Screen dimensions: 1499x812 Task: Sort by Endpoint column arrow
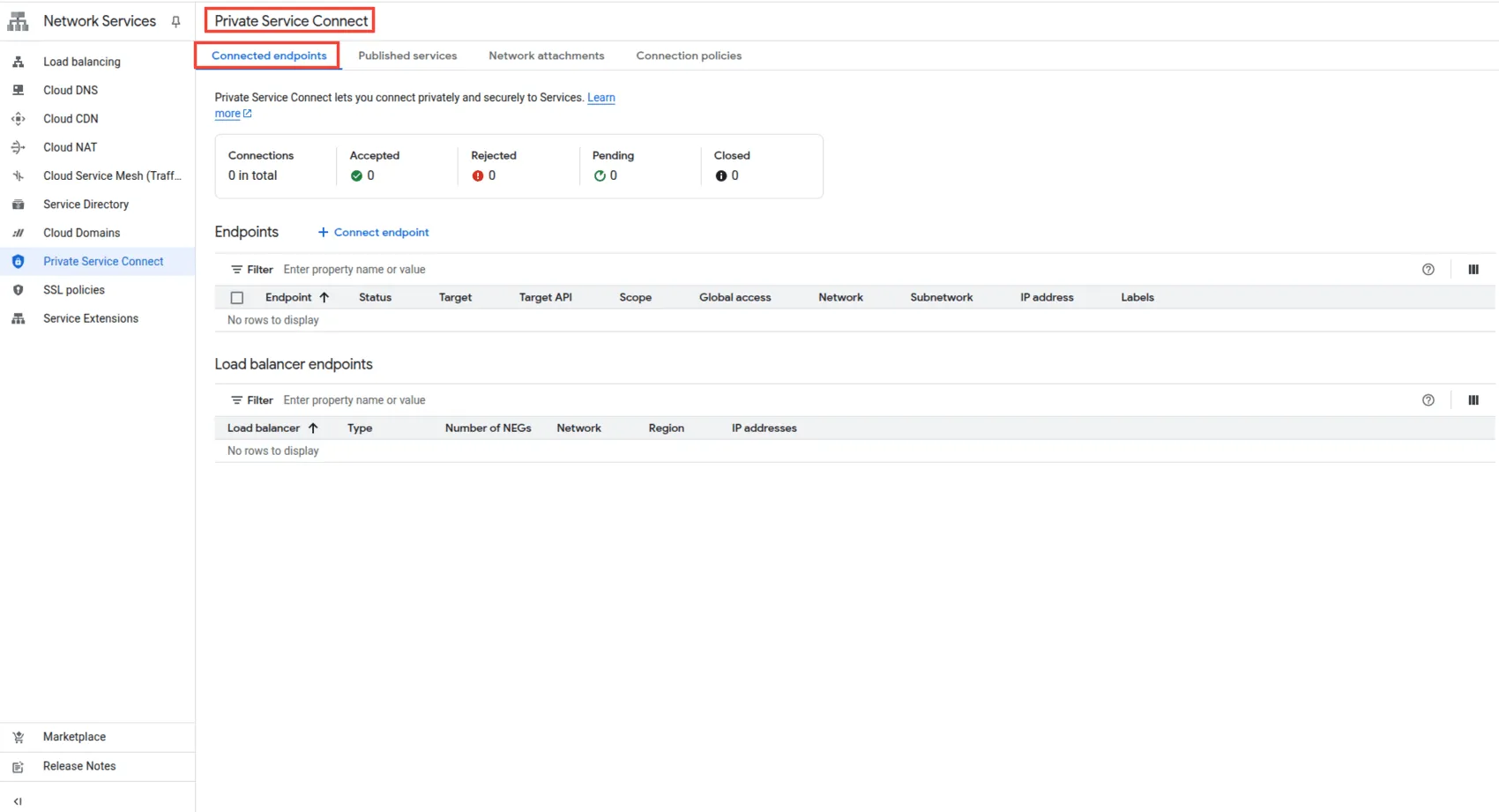(x=324, y=298)
